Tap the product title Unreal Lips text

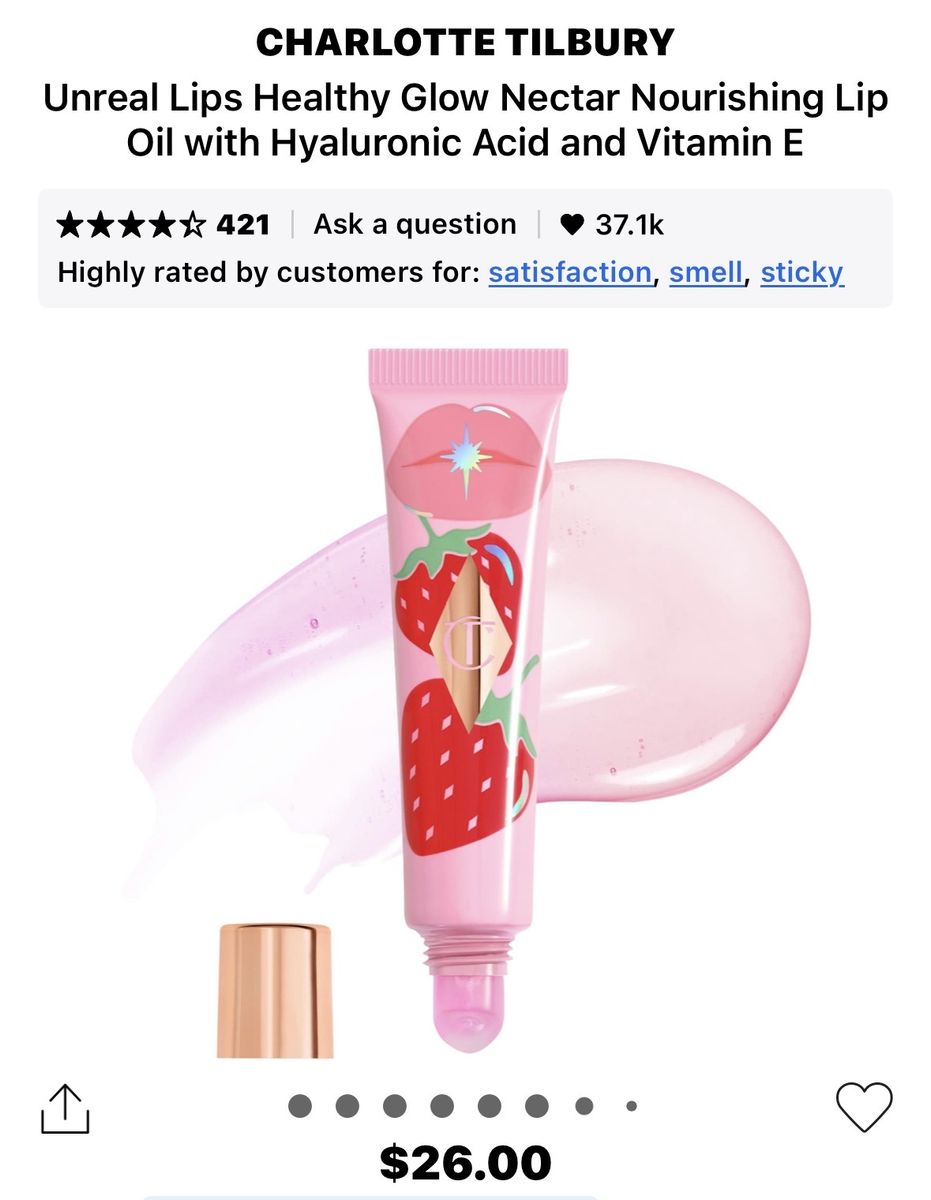tap(465, 121)
